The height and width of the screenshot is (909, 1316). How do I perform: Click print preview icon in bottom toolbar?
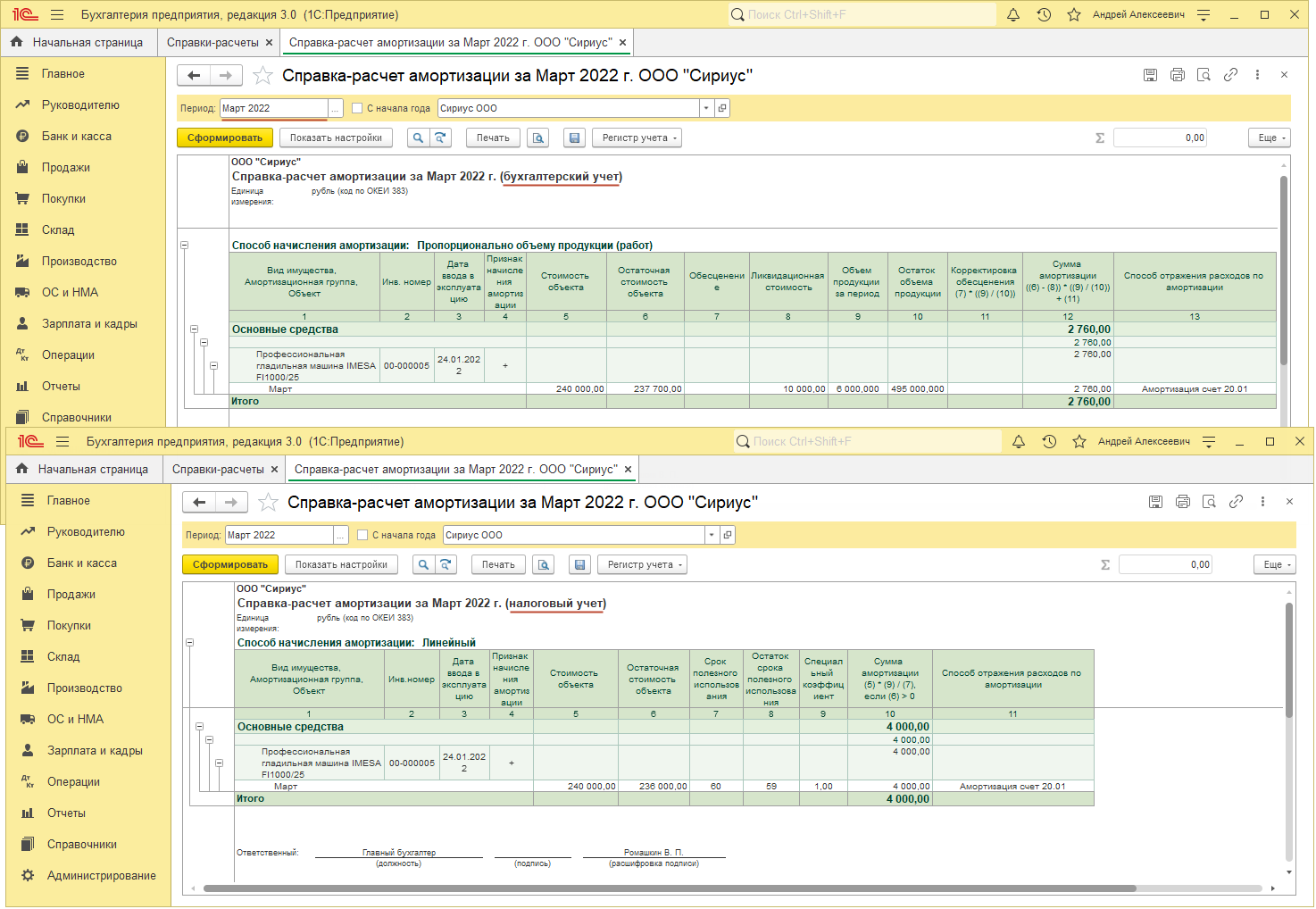pos(543,564)
